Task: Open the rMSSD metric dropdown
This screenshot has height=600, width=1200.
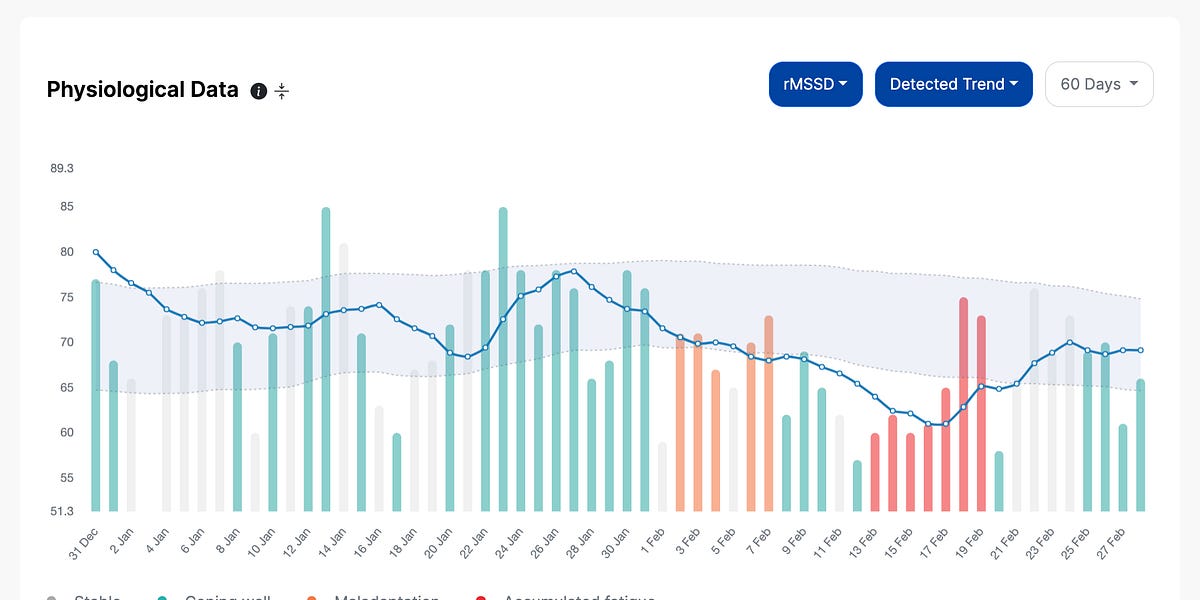Action: click(815, 84)
